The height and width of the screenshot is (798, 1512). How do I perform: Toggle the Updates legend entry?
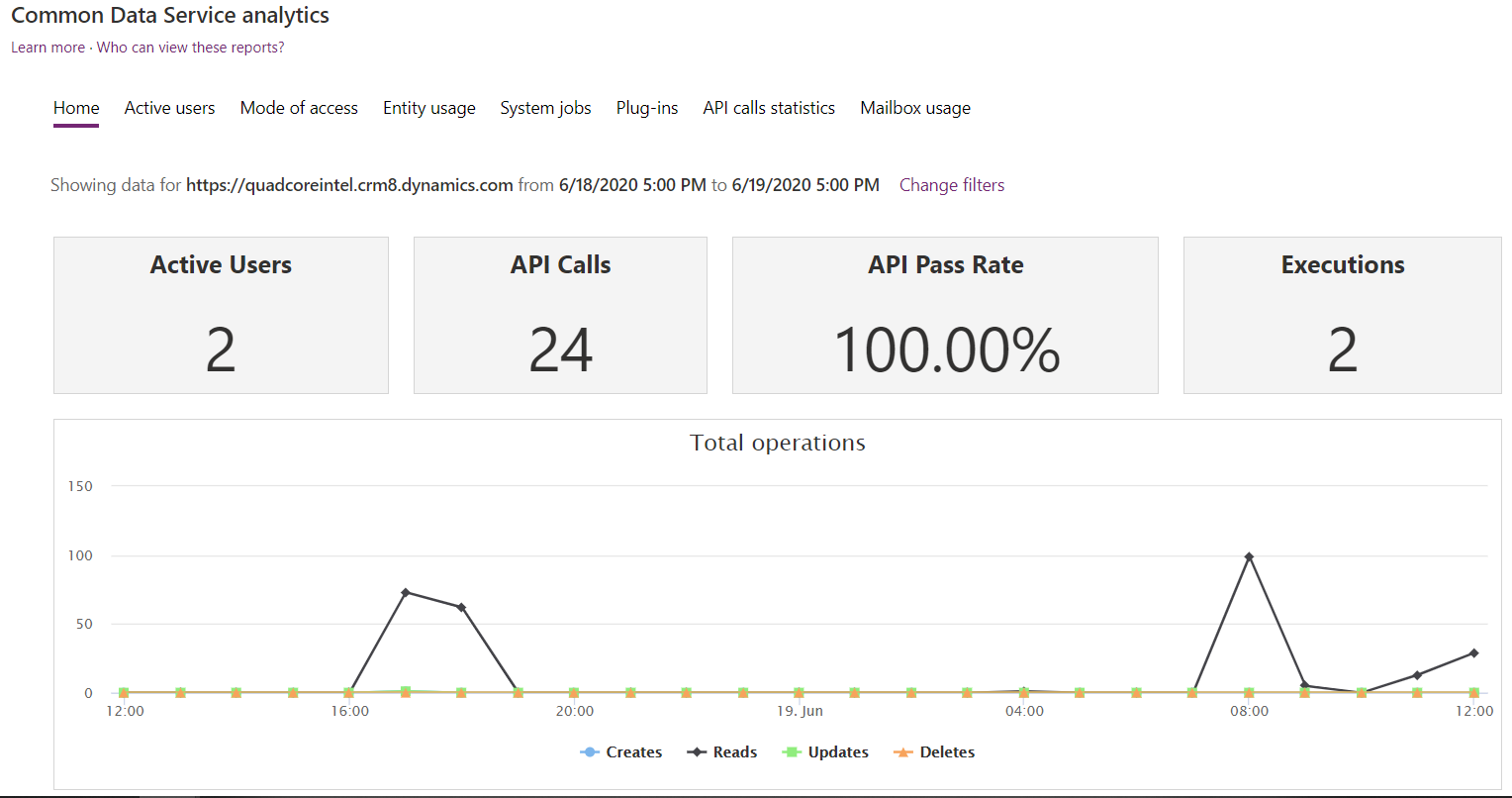pyautogui.click(x=824, y=751)
